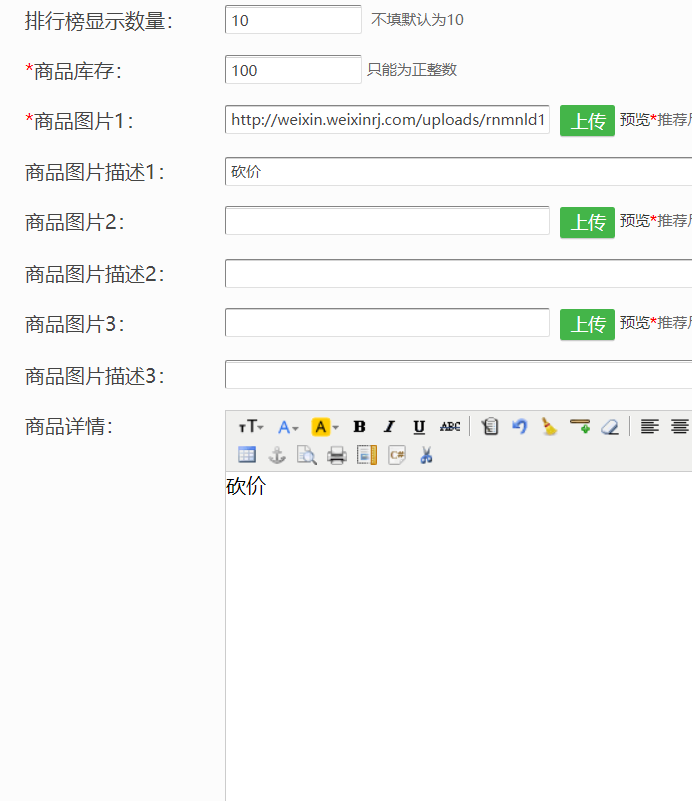Screen dimensions: 692x801
Task: Click 预览 link next to 商品图片2
Action: (x=634, y=221)
